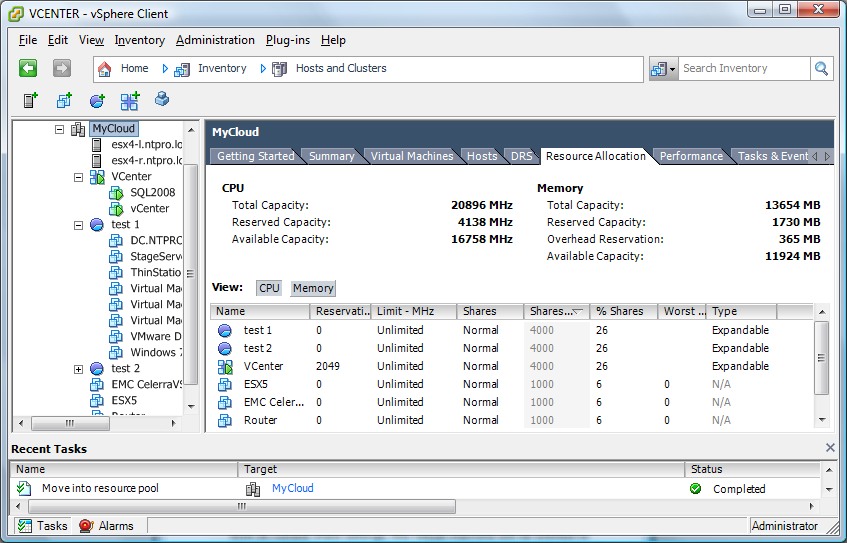Open the Administration menu
Viewport: 847px width, 543px height.
pos(215,40)
